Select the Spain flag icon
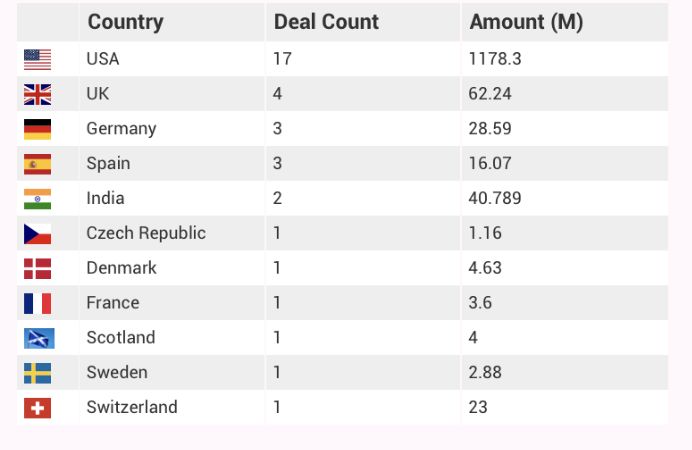The height and width of the screenshot is (450, 692). click(37, 164)
